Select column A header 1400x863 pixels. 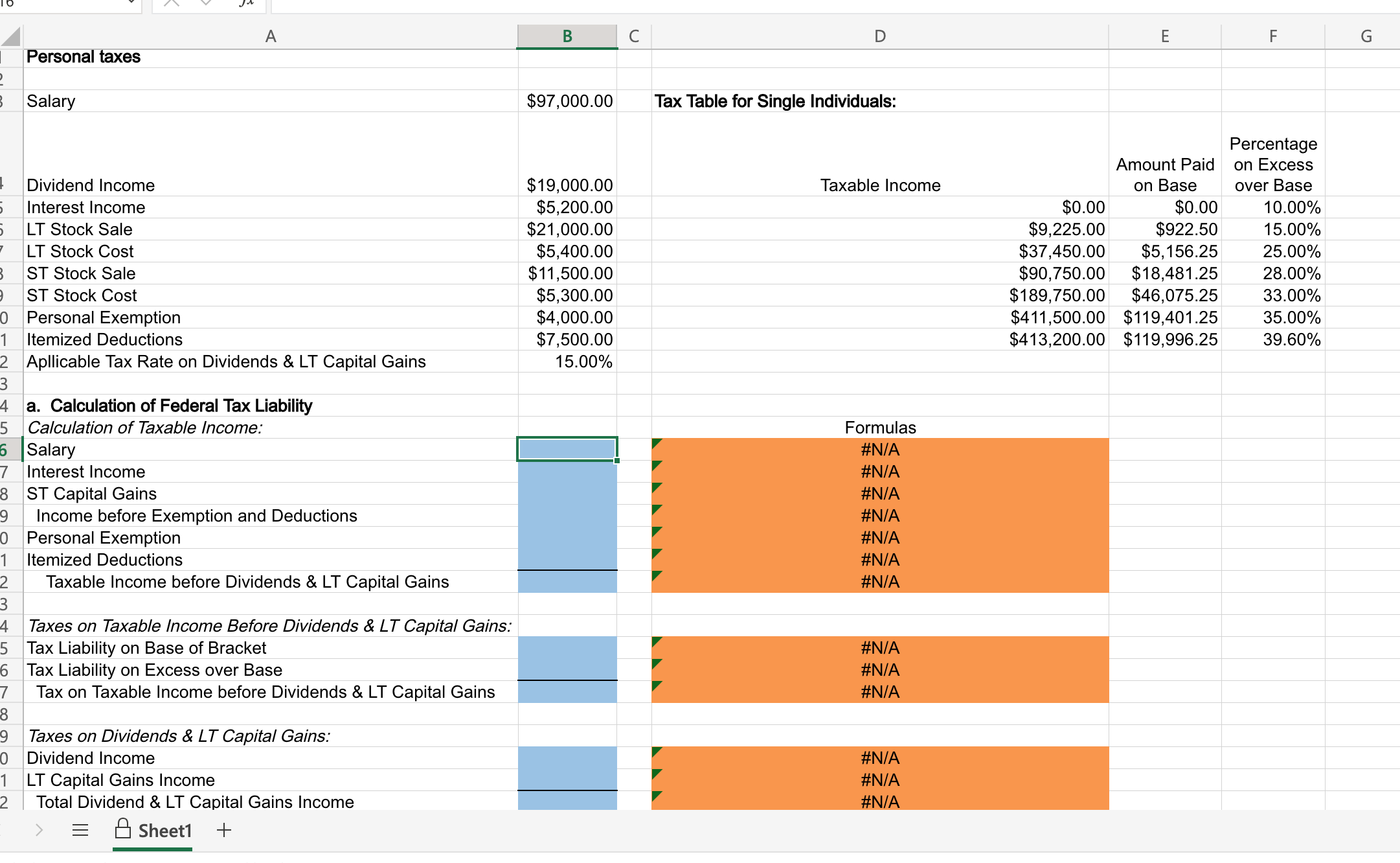point(271,36)
